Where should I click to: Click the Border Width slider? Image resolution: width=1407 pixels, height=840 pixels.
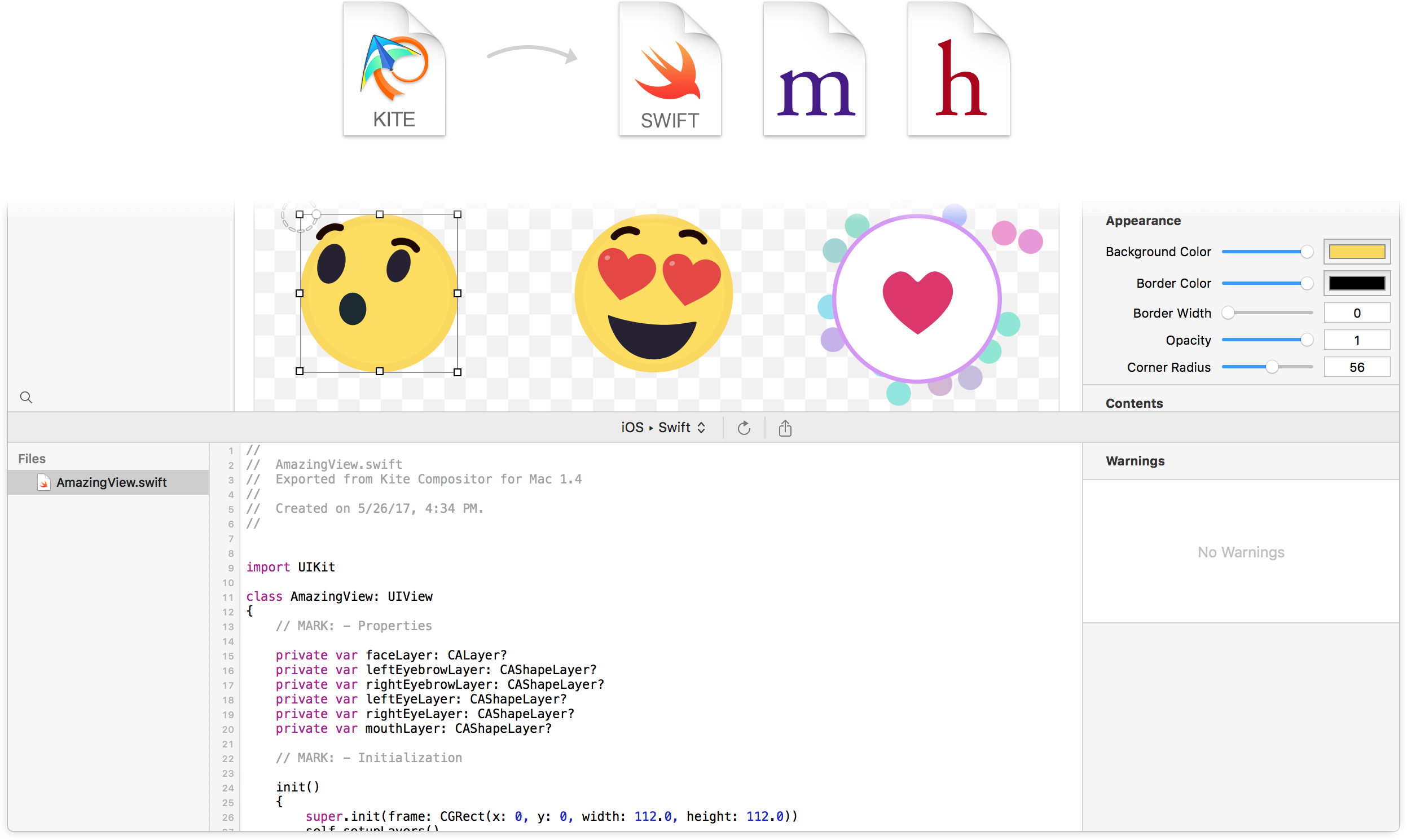pyautogui.click(x=1267, y=313)
